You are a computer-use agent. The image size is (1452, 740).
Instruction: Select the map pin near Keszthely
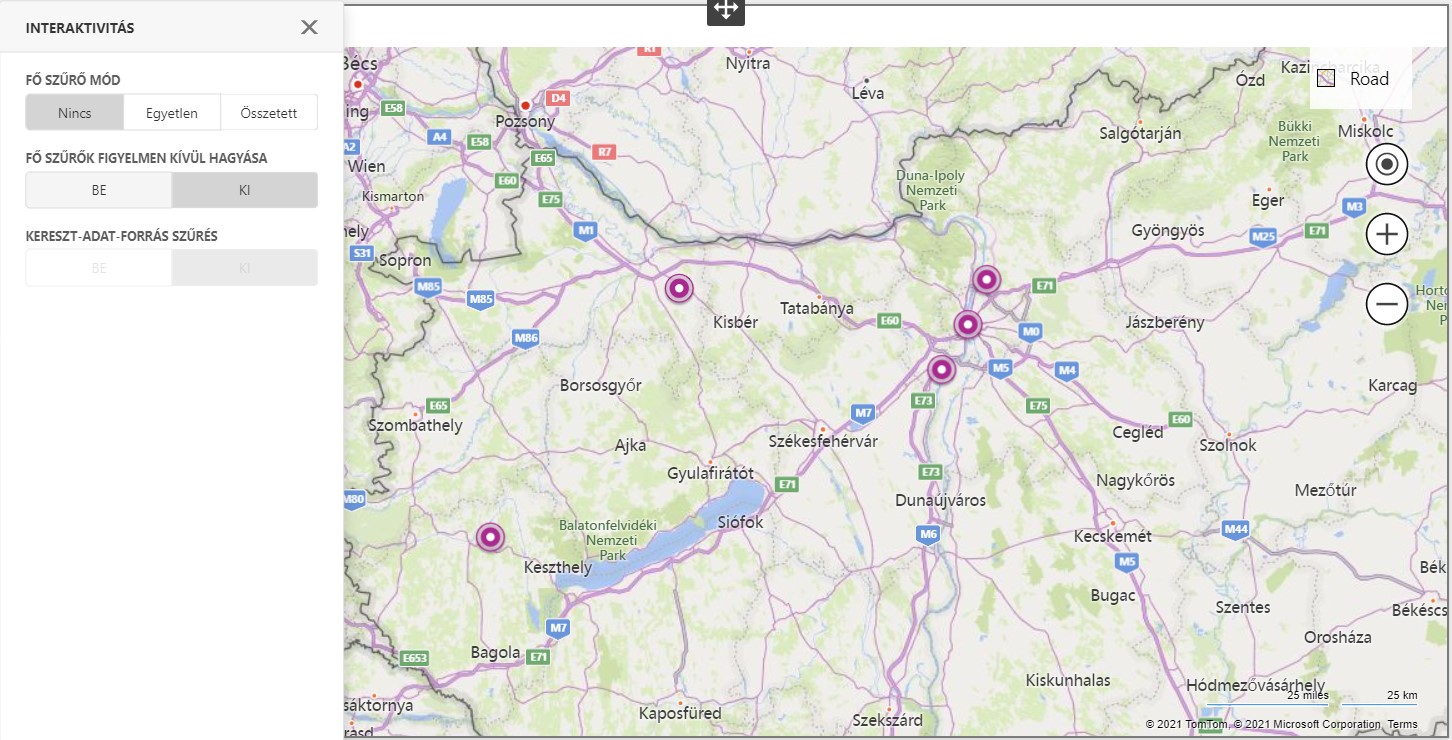pos(490,537)
